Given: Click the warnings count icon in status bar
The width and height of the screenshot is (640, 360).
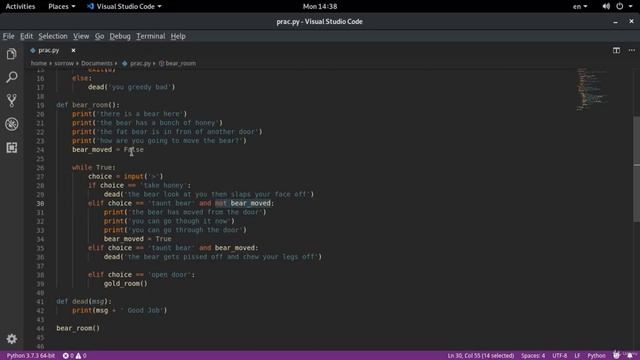Looking at the screenshot, I should point(78,356).
